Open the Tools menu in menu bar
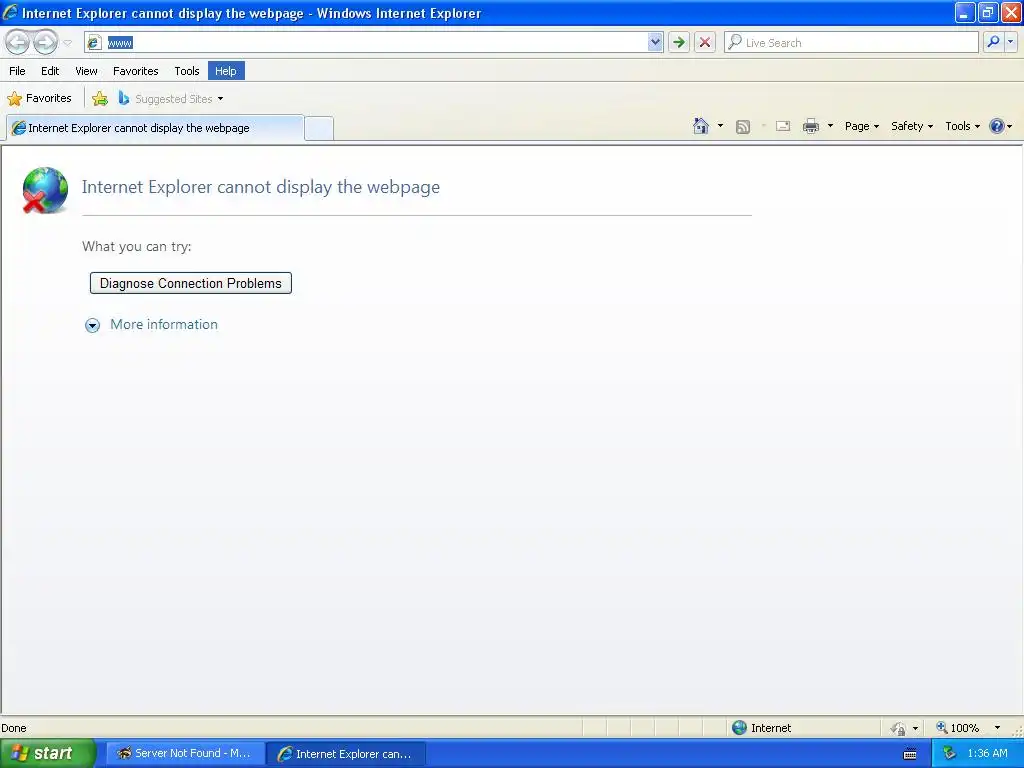 point(187,71)
